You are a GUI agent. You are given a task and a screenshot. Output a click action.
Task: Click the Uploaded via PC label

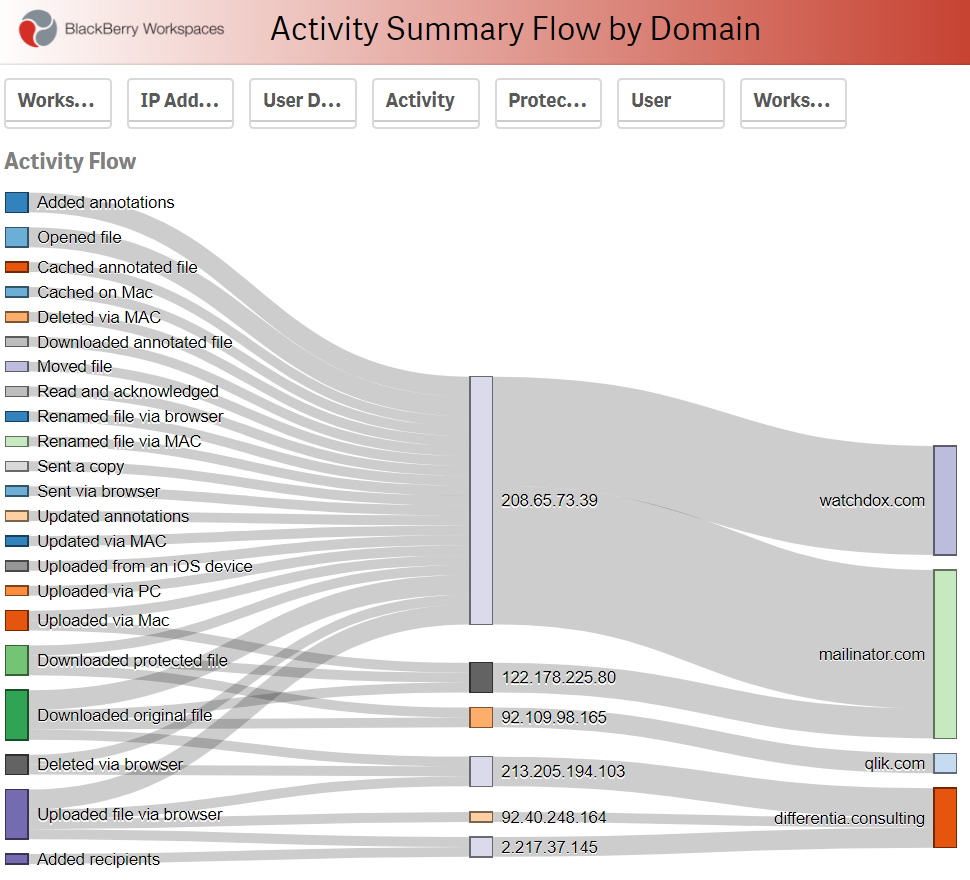pyautogui.click(x=99, y=591)
